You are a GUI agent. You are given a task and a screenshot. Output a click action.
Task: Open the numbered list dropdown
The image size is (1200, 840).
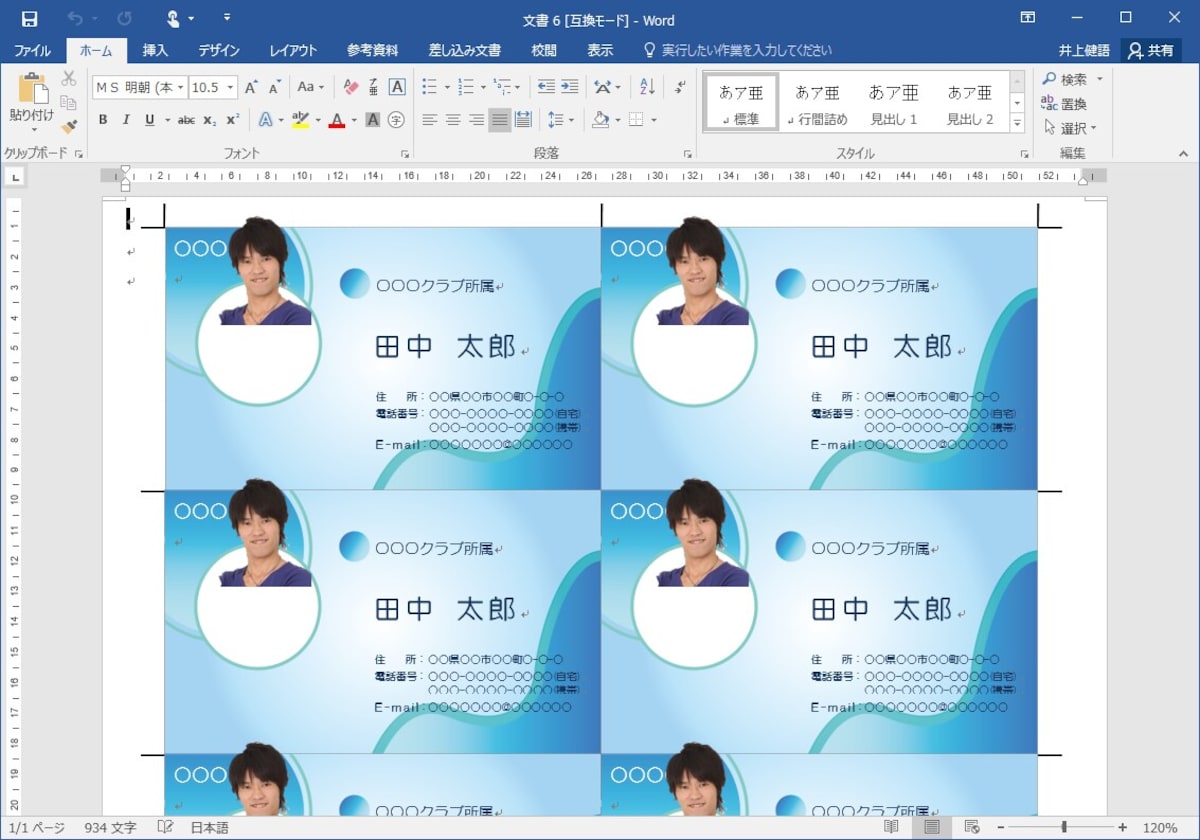tap(482, 88)
